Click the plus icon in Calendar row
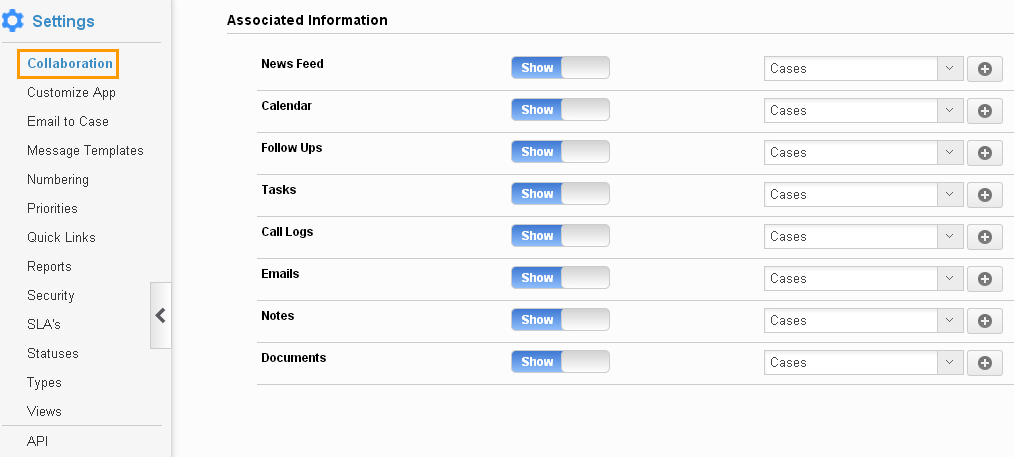1014x457 pixels. pyautogui.click(x=984, y=111)
